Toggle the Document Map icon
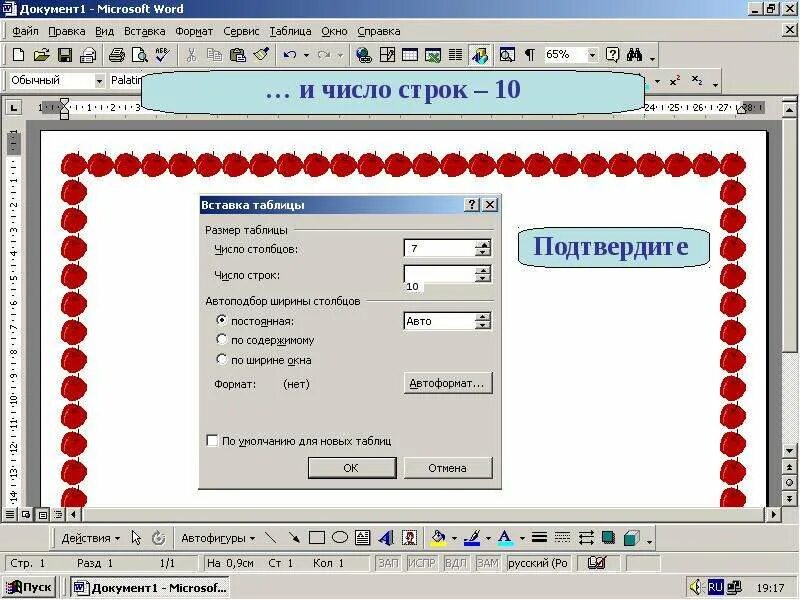 point(507,55)
